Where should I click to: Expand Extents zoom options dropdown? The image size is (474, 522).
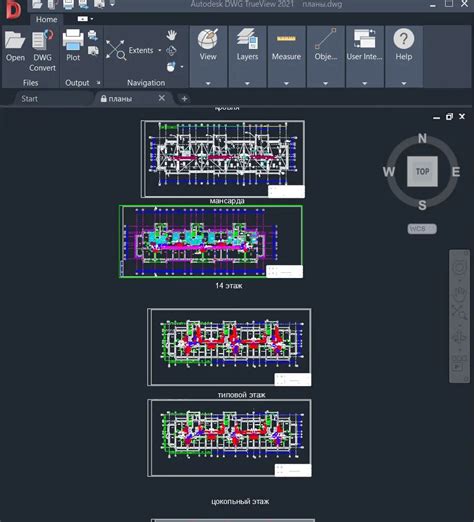[x=160, y=50]
